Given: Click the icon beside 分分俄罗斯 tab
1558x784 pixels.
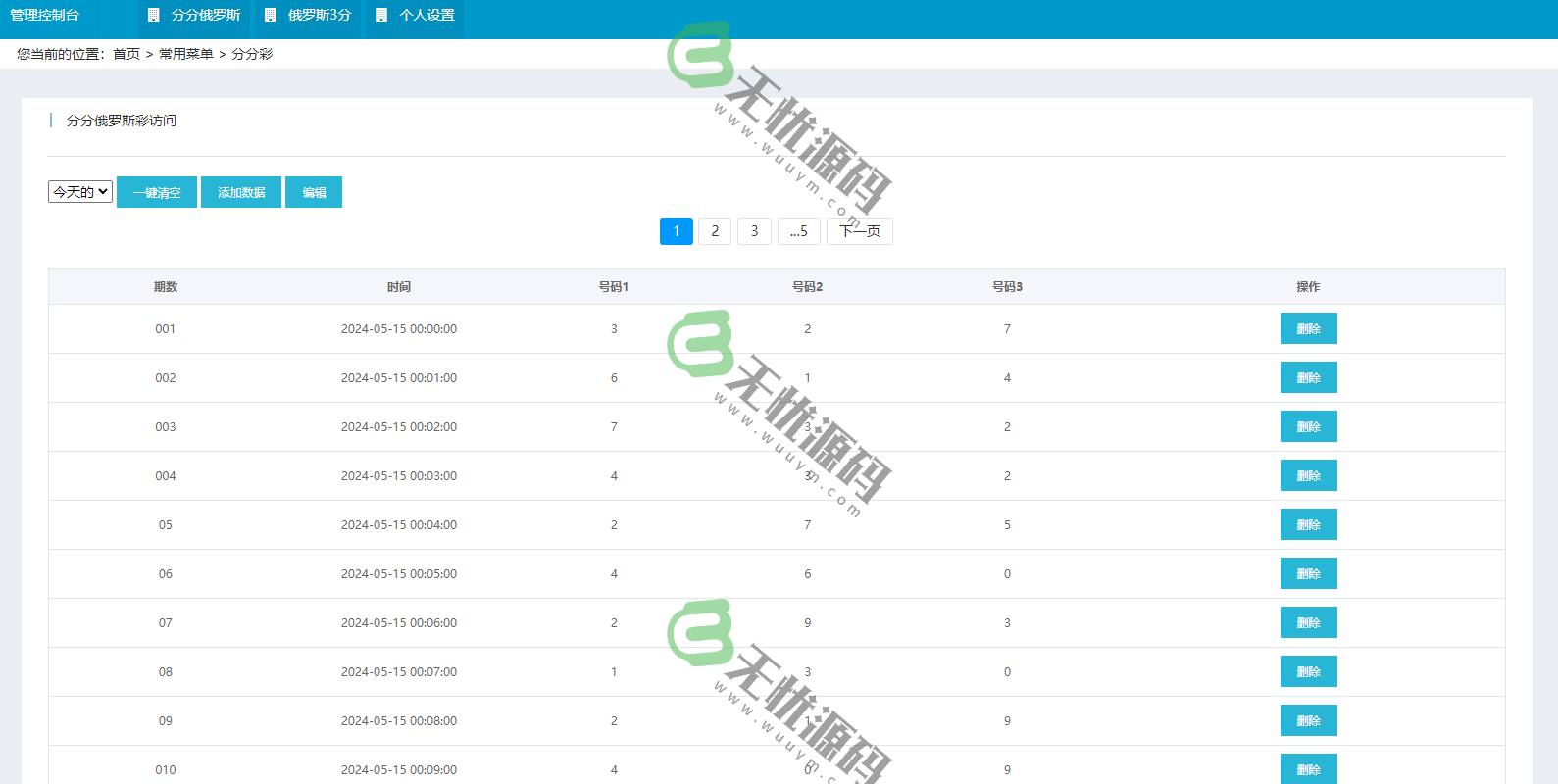Looking at the screenshot, I should (154, 15).
